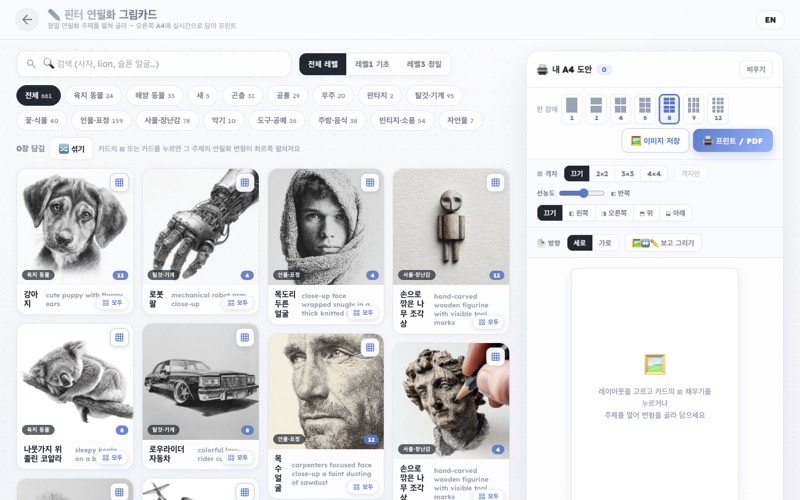800x500 pixels.
Task: Set half mode to 아래 (bottom)
Action: point(676,213)
